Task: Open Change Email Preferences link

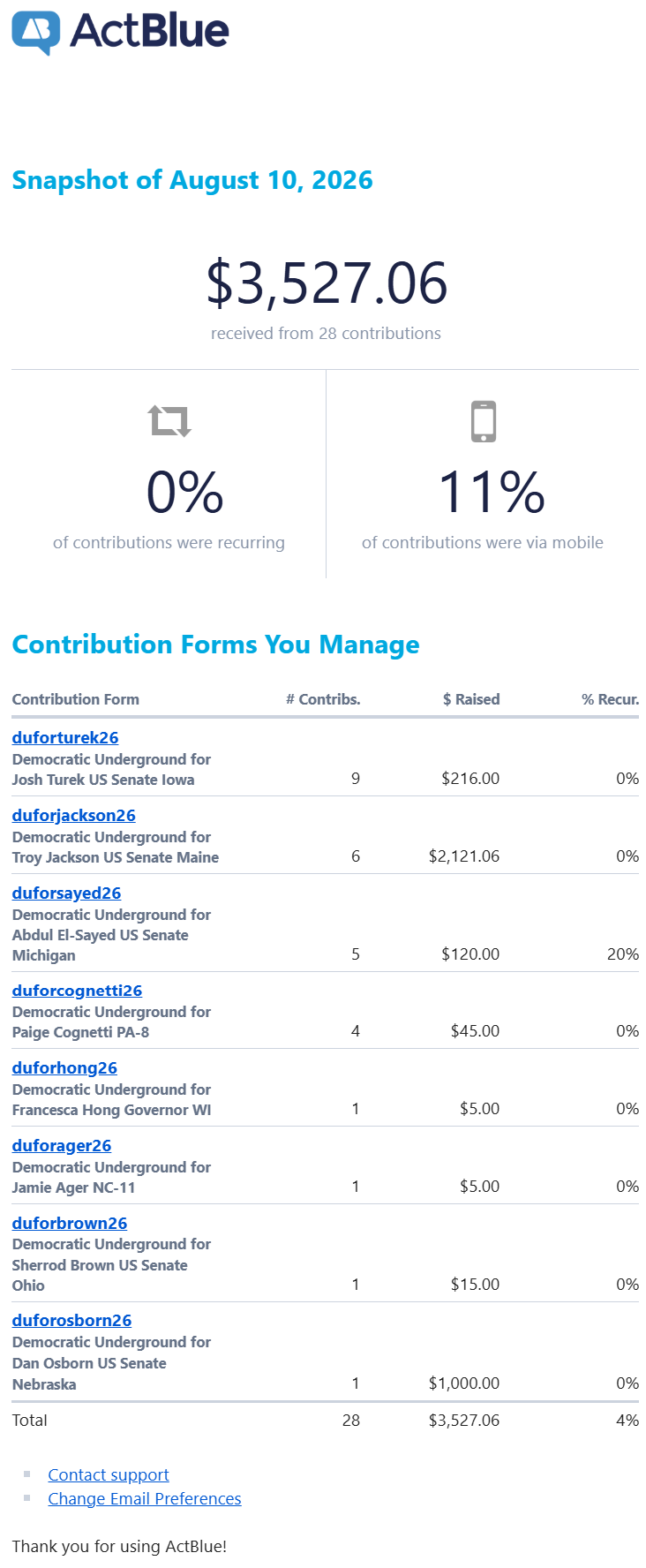Action: coord(145,1498)
